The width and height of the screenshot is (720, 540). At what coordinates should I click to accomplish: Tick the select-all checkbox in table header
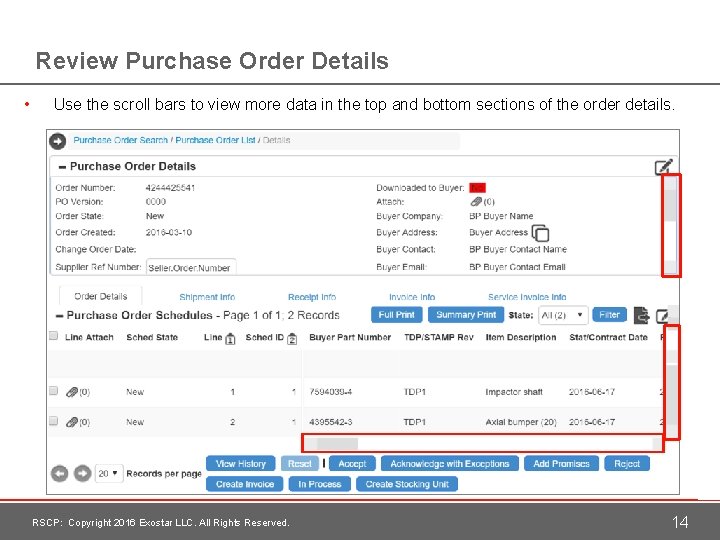tap(53, 336)
